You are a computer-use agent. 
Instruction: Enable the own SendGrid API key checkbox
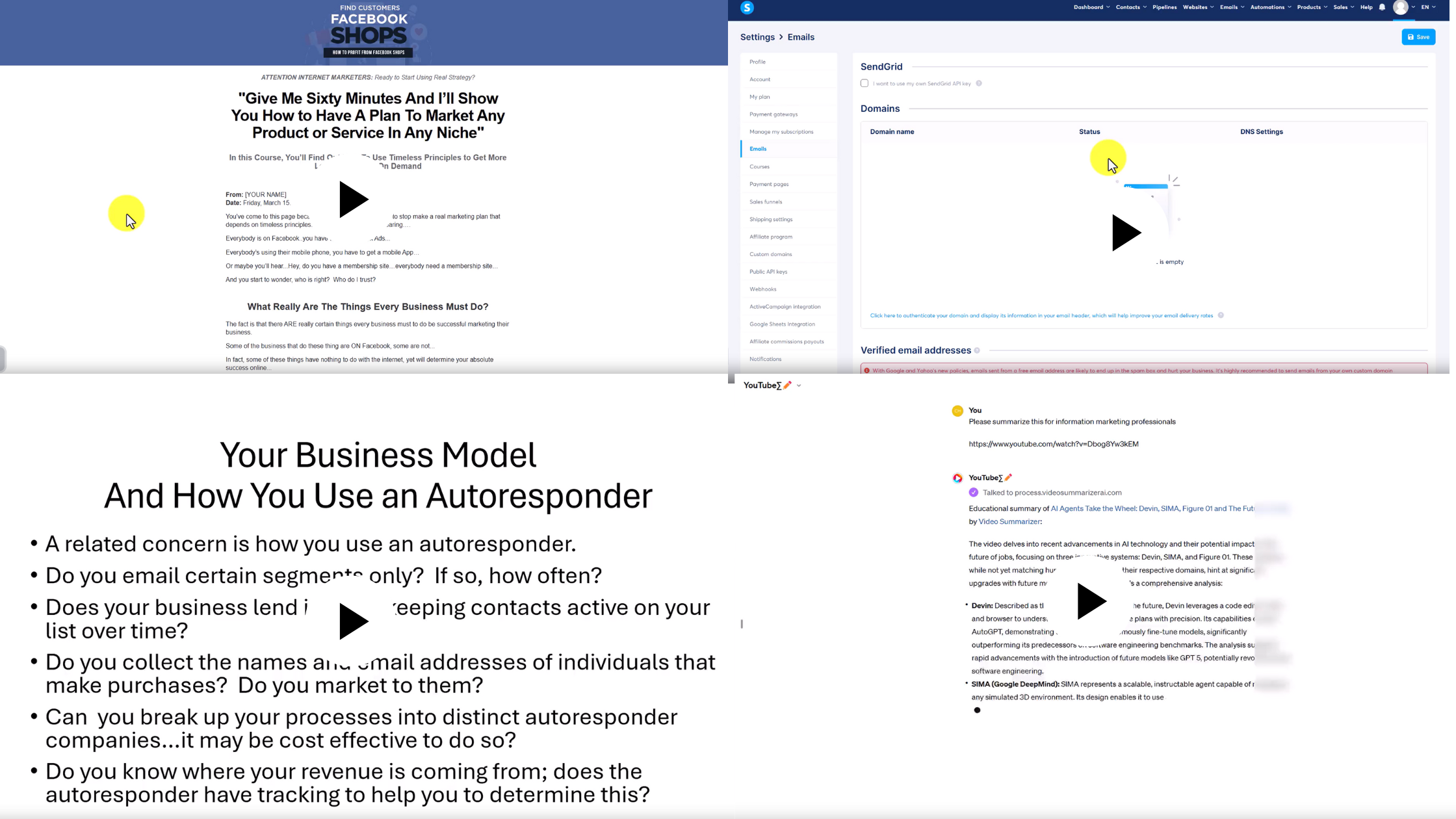coord(864,83)
